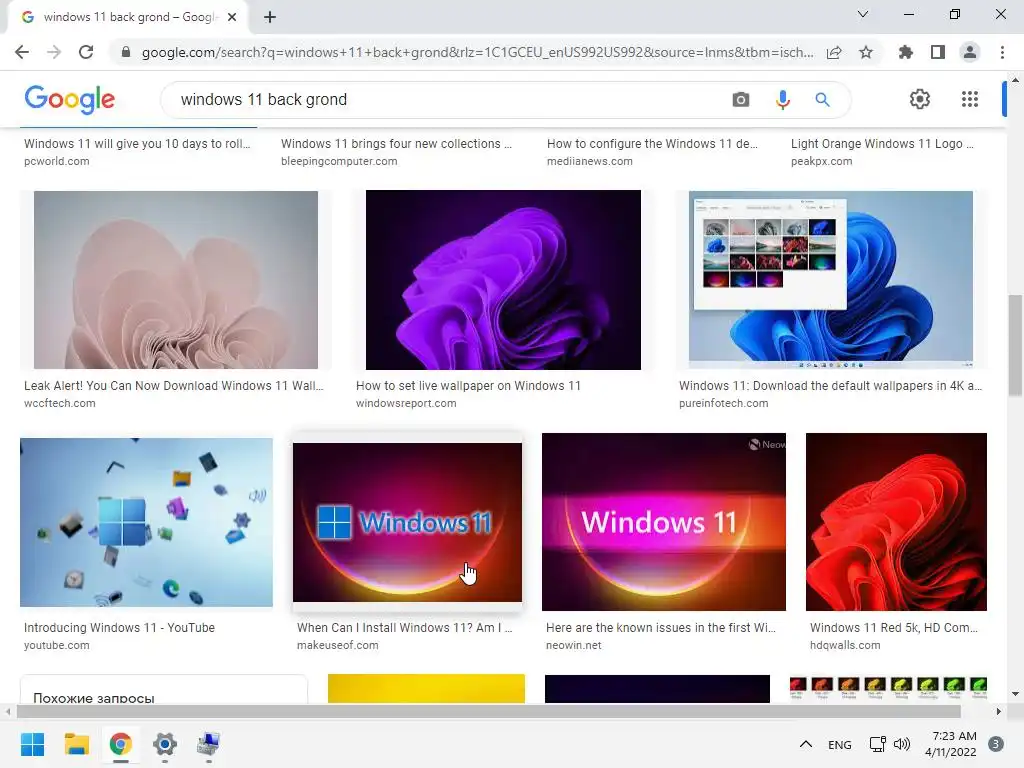
Task: Open Introducing Windows 11 - YouTube link
Action: coord(120,628)
